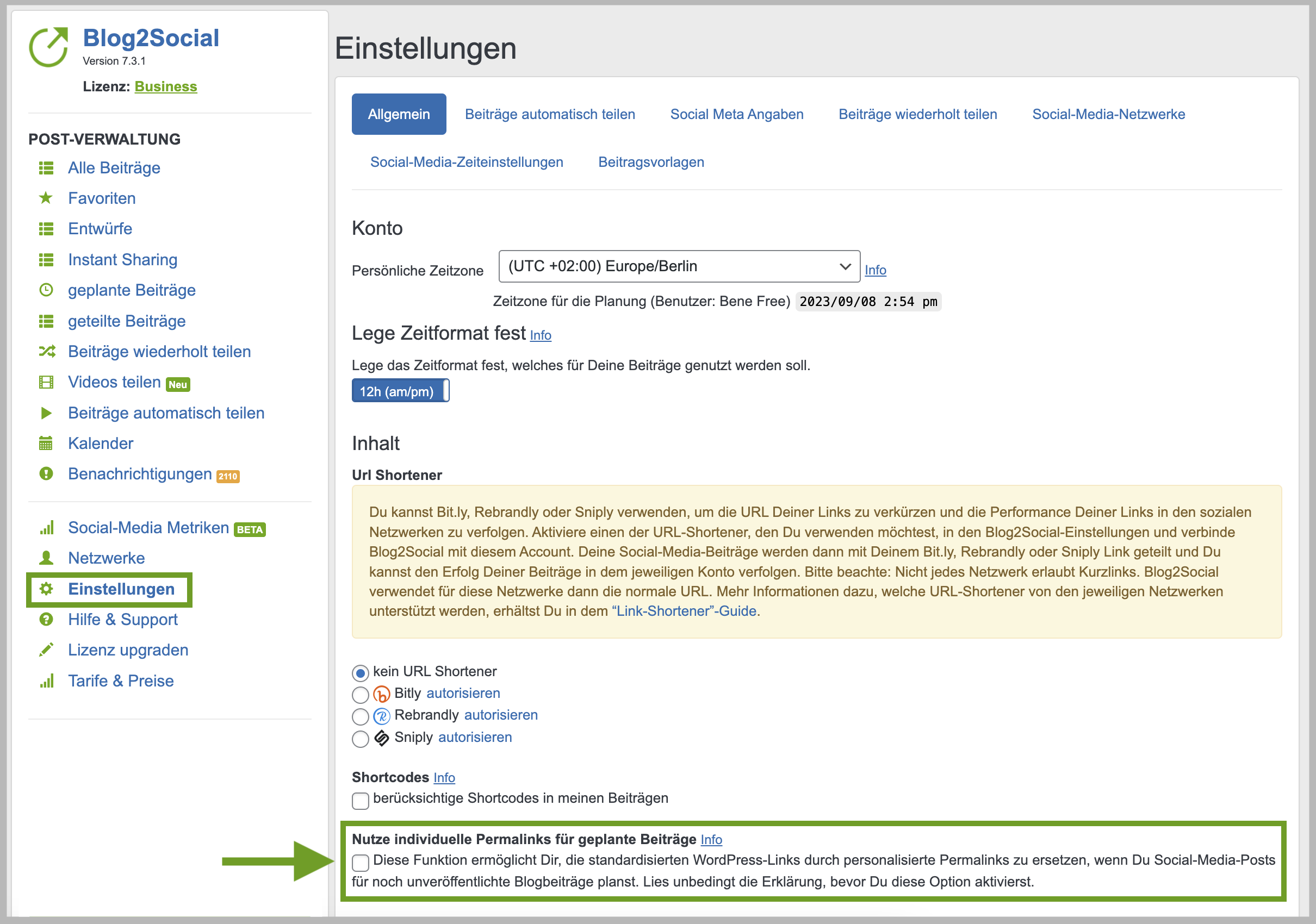The height and width of the screenshot is (924, 1316).
Task: Click the exclamation icon beside Benachrichtigungen
Action: (x=46, y=474)
